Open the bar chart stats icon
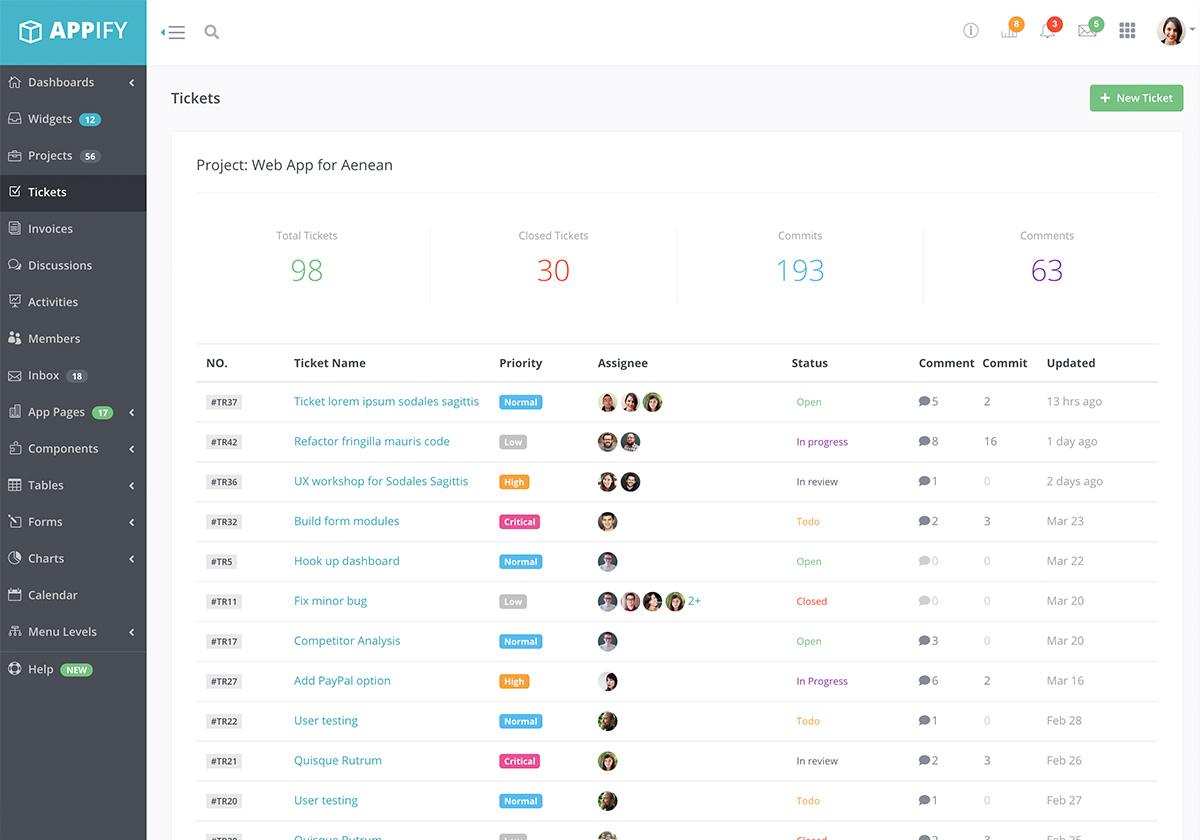 (1009, 31)
